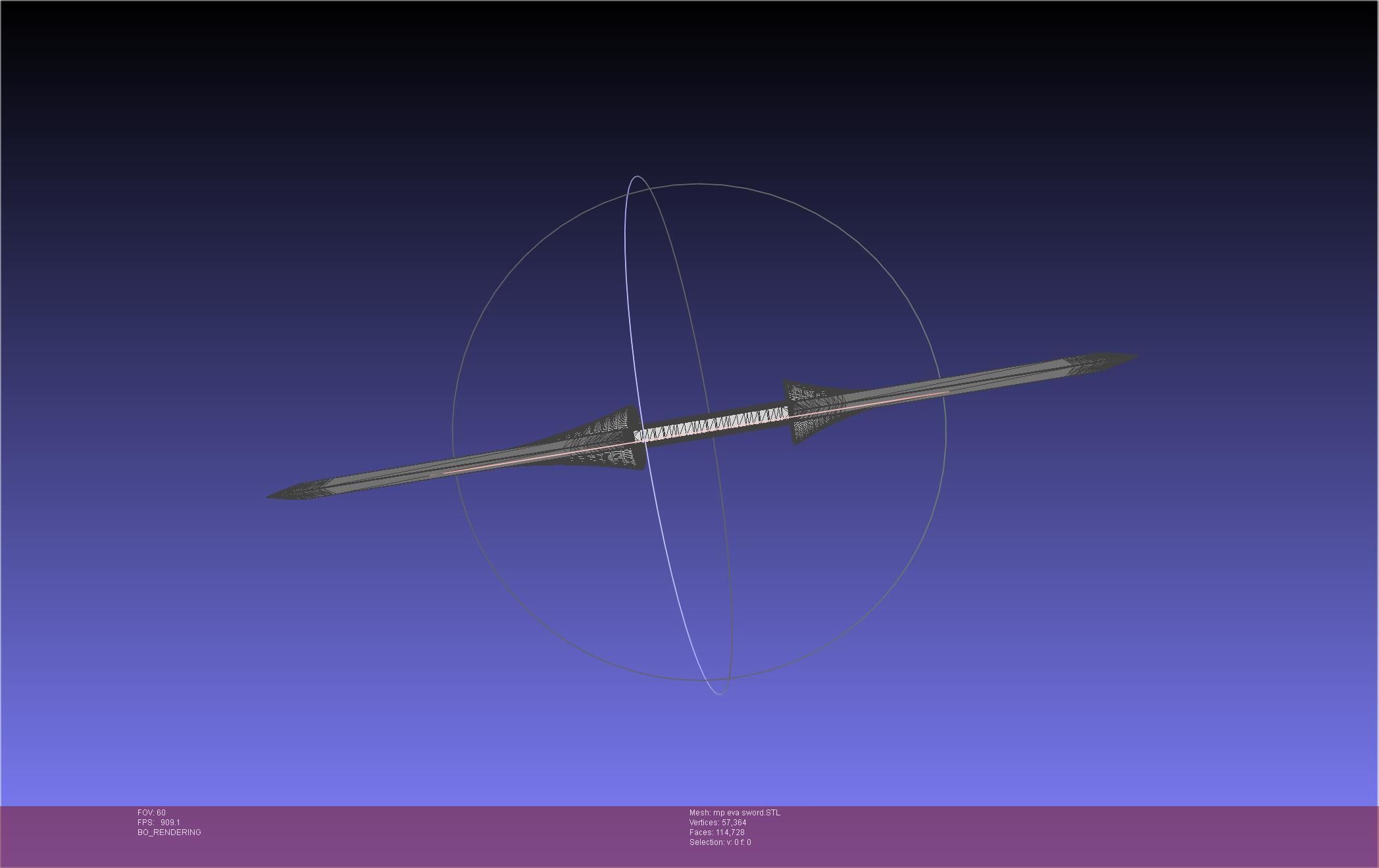Image resolution: width=1379 pixels, height=868 pixels.
Task: Click the BO_RENDERING status text
Action: pos(169,832)
